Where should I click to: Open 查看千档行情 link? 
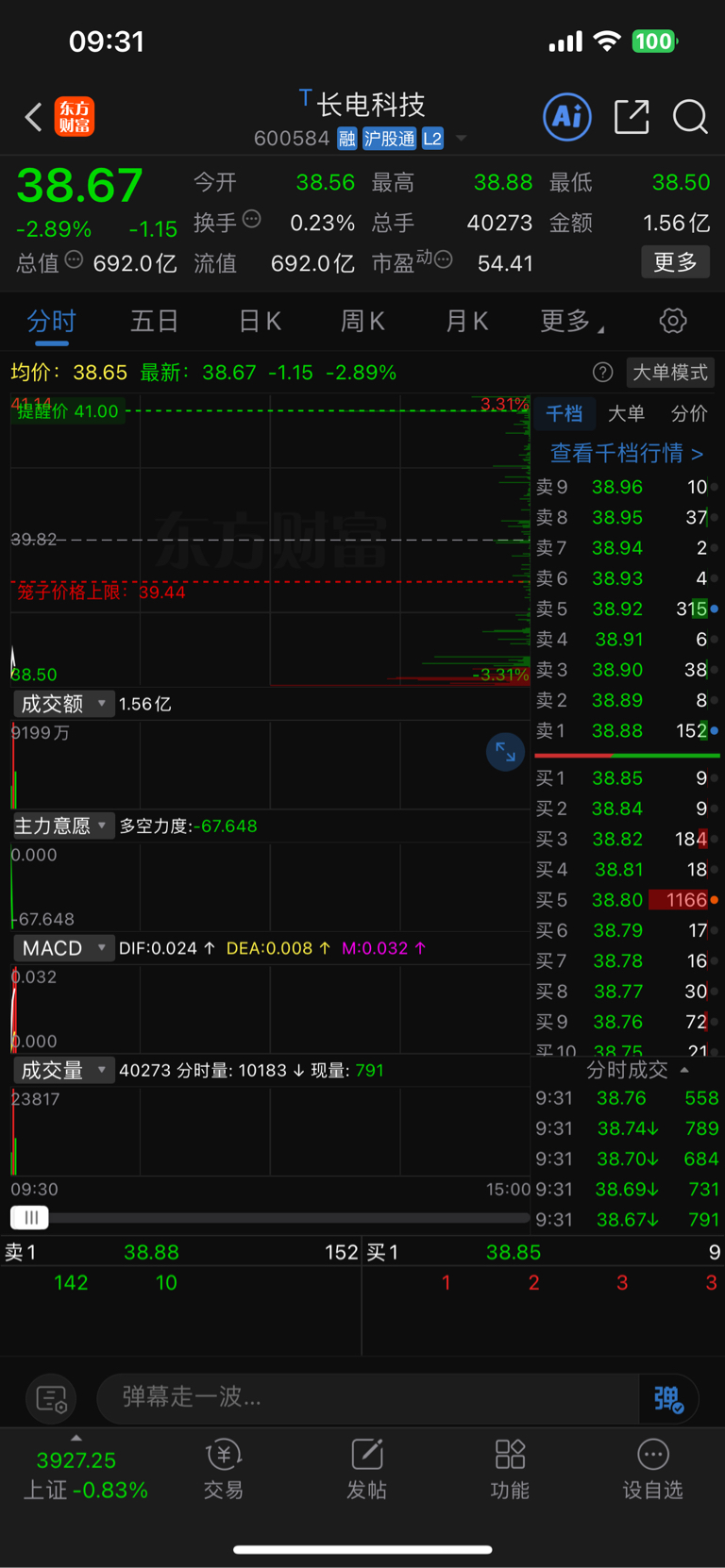point(627,454)
